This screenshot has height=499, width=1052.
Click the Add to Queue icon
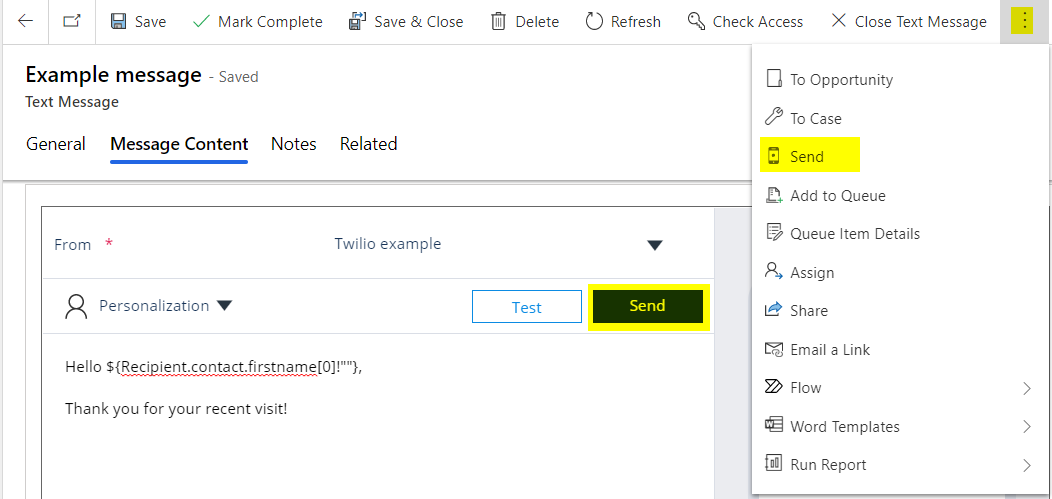pyautogui.click(x=774, y=195)
